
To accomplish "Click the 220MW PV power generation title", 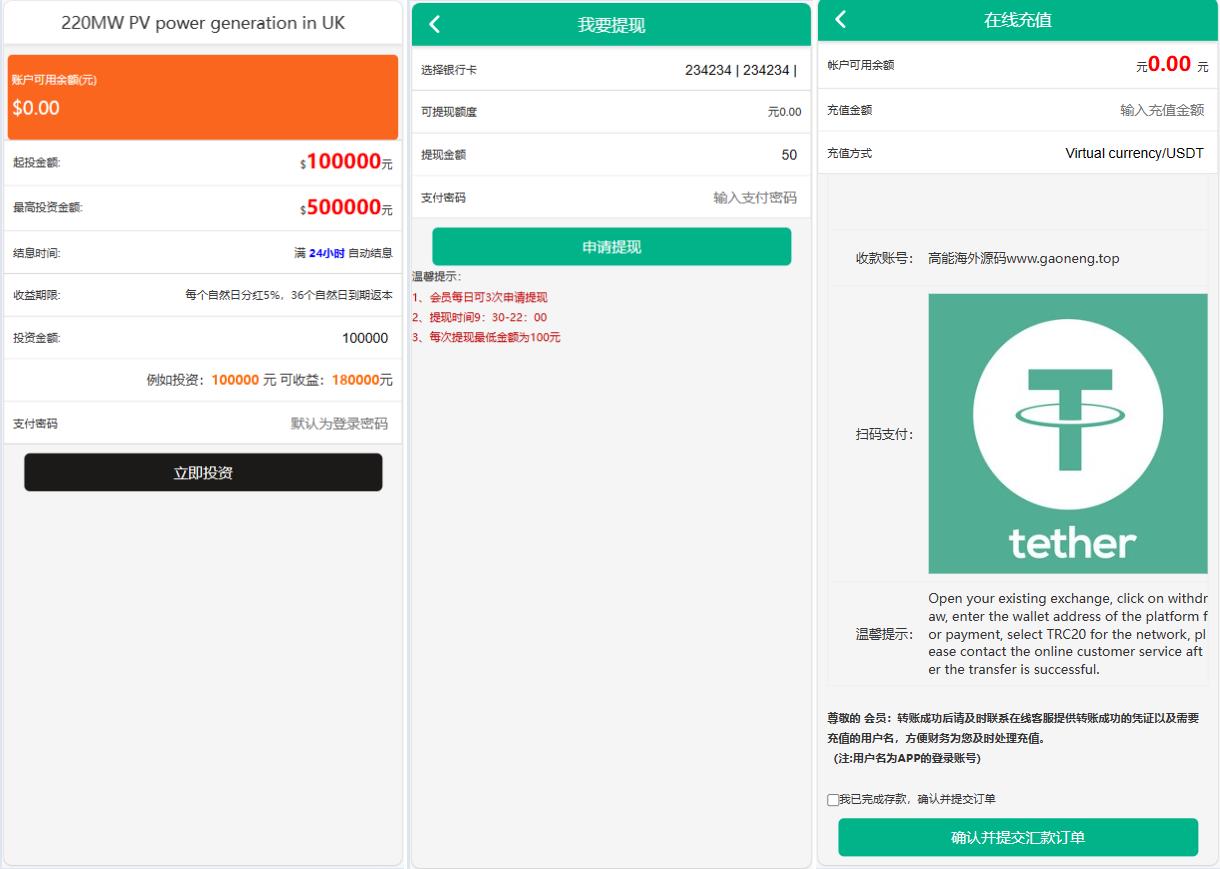I will click(203, 23).
